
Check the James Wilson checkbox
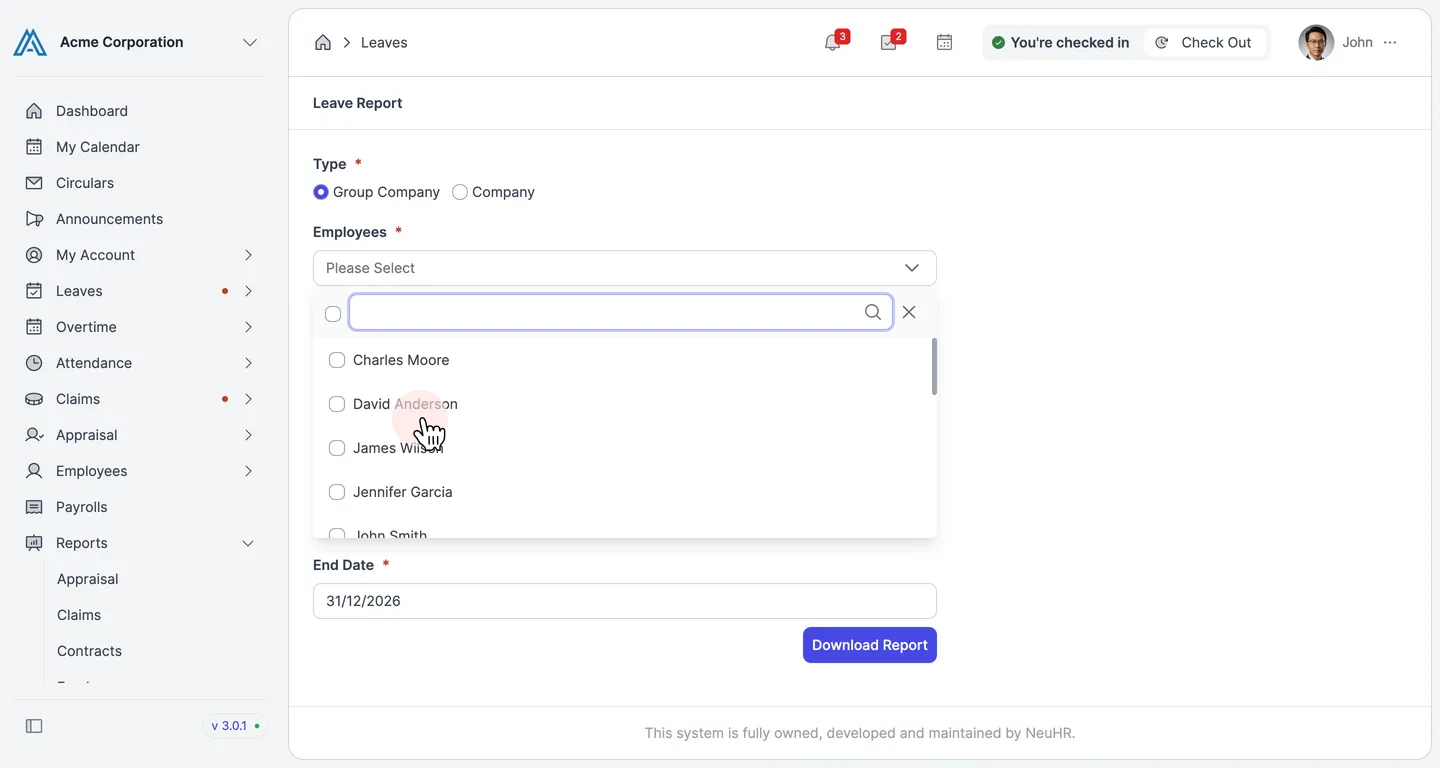[337, 448]
